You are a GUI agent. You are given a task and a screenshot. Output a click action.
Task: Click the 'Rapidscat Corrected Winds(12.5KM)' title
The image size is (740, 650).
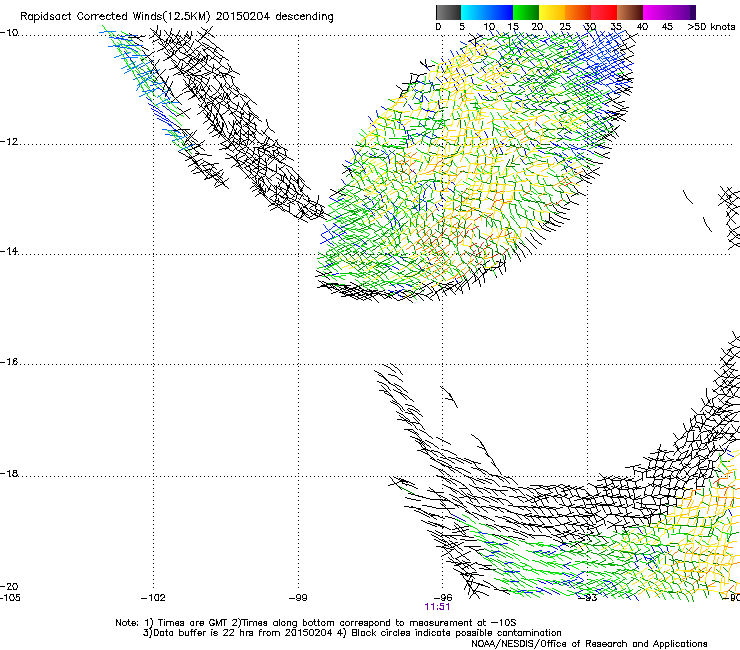pos(115,17)
